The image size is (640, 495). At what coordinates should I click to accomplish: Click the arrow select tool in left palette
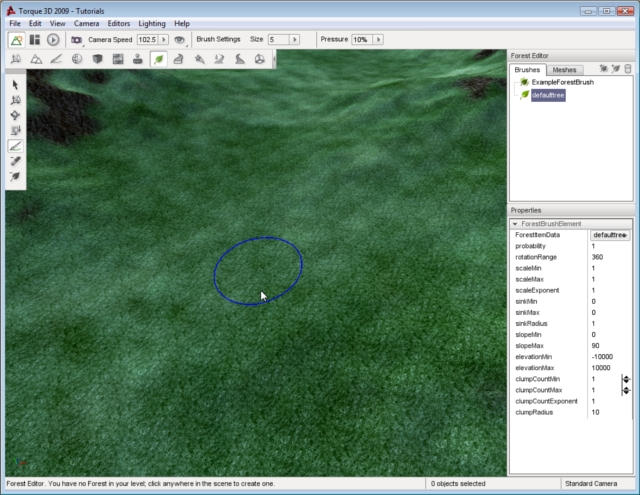pyautogui.click(x=15, y=84)
